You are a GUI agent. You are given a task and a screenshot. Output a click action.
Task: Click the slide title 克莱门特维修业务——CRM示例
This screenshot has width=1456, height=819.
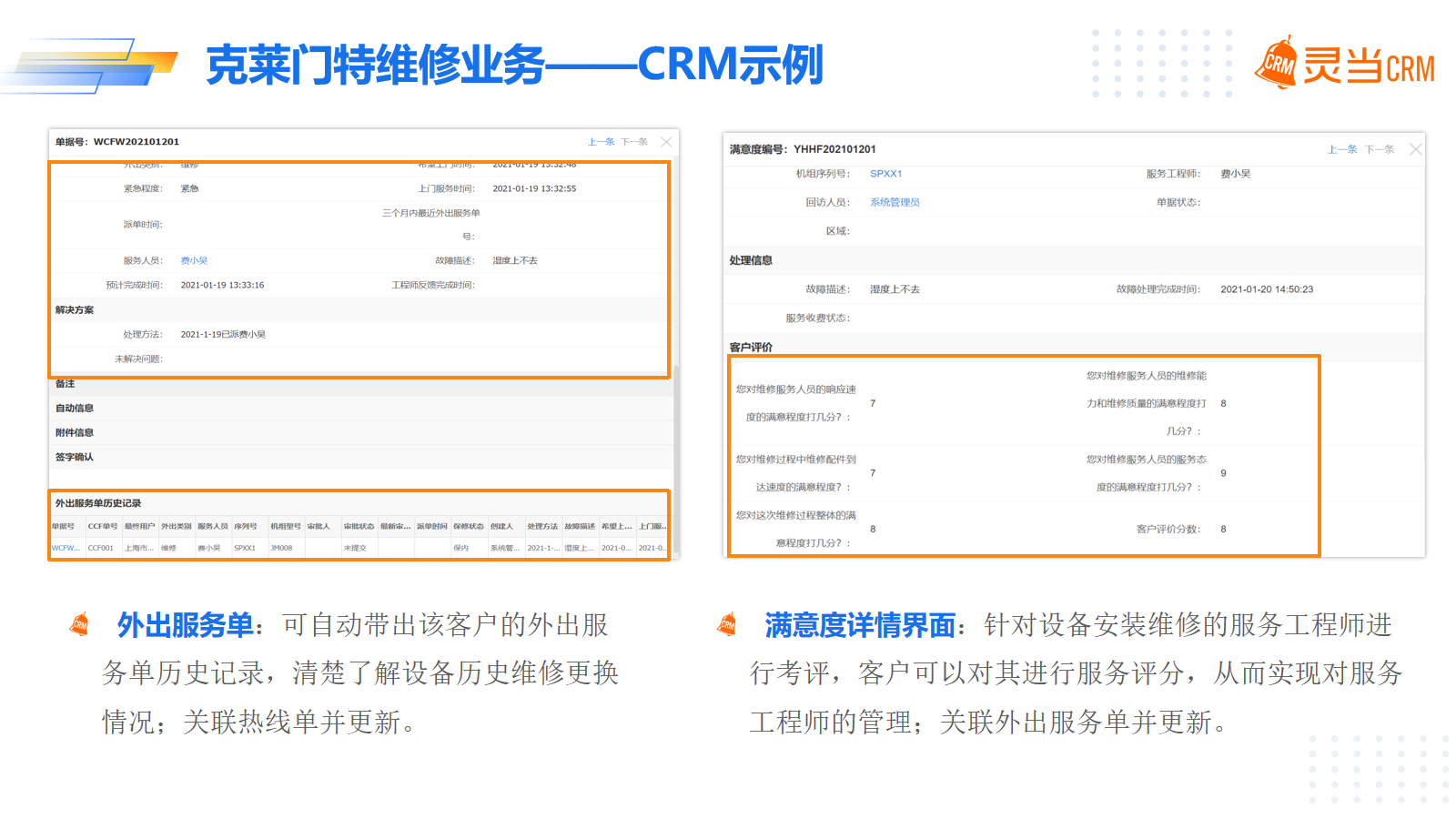pyautogui.click(x=514, y=65)
